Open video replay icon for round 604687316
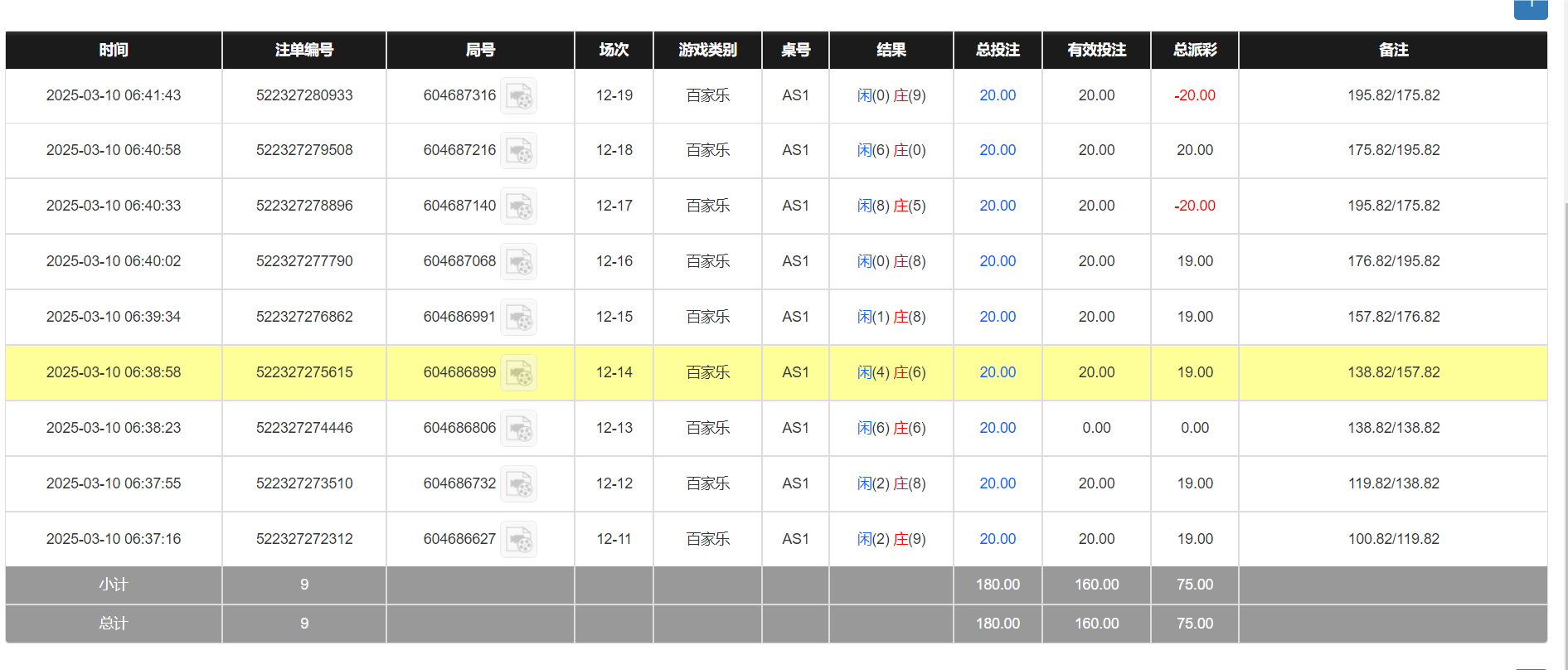 tap(519, 96)
